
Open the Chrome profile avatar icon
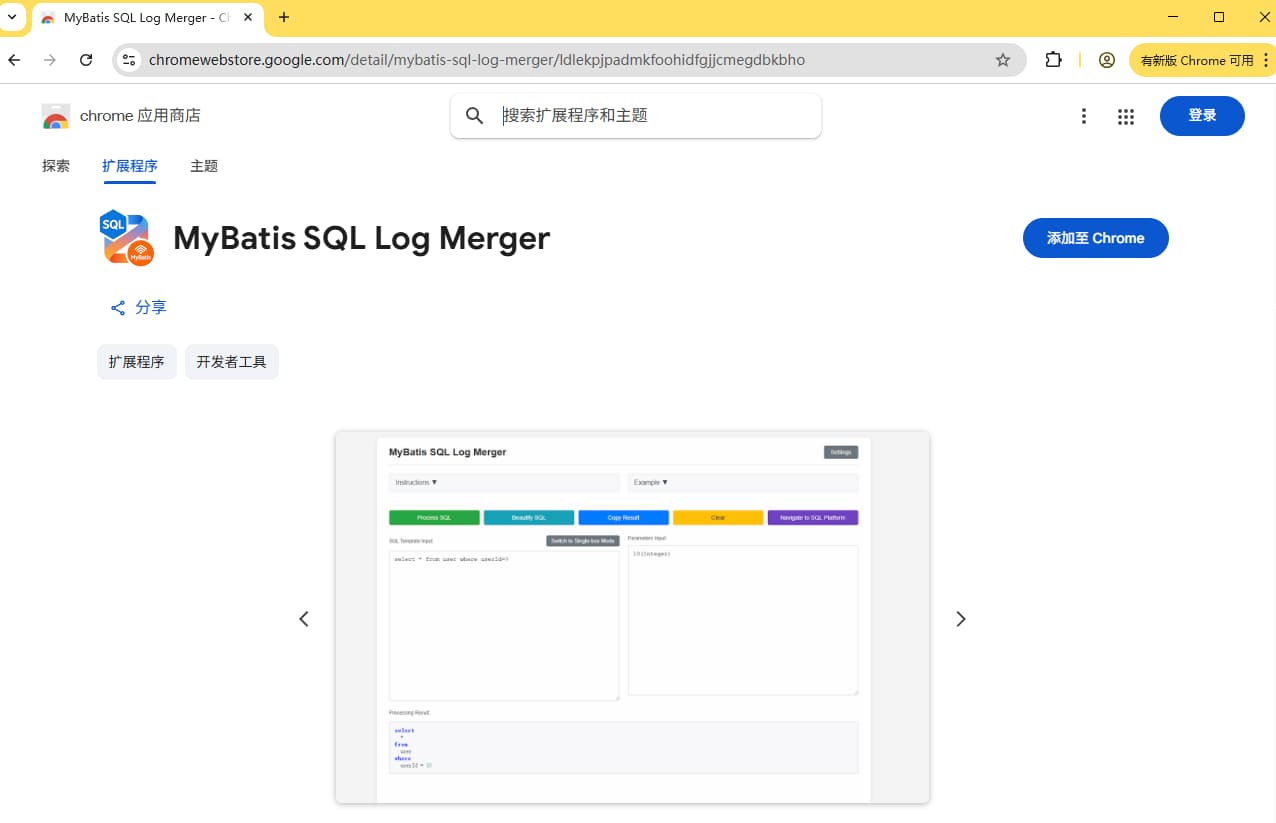tap(1106, 60)
